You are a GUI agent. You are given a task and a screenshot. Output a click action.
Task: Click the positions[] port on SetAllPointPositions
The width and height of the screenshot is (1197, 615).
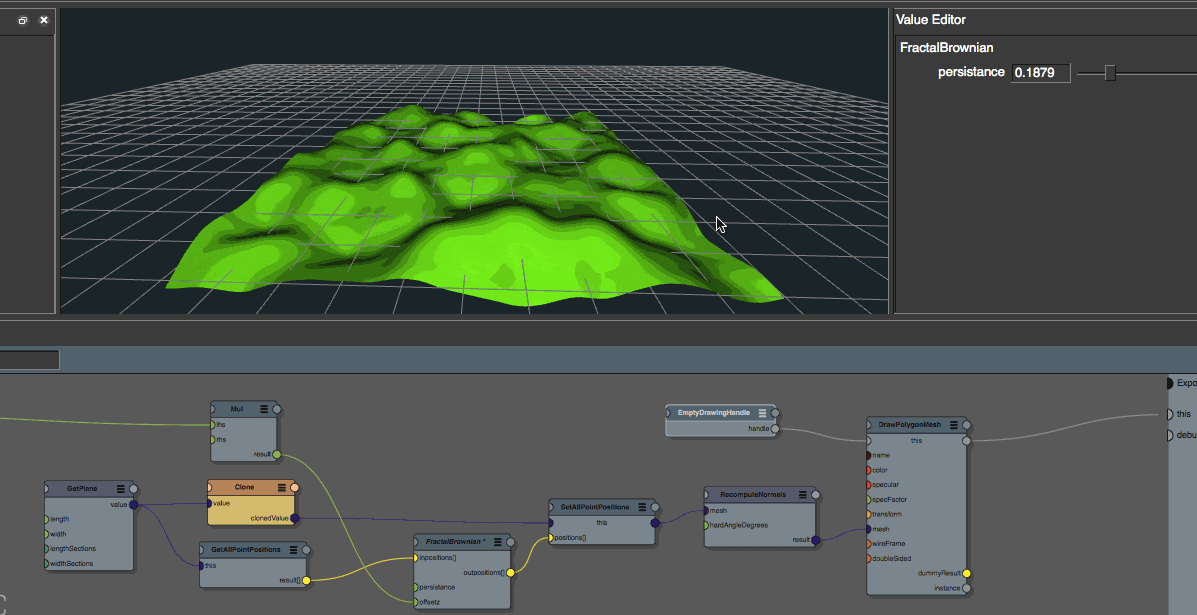551,538
